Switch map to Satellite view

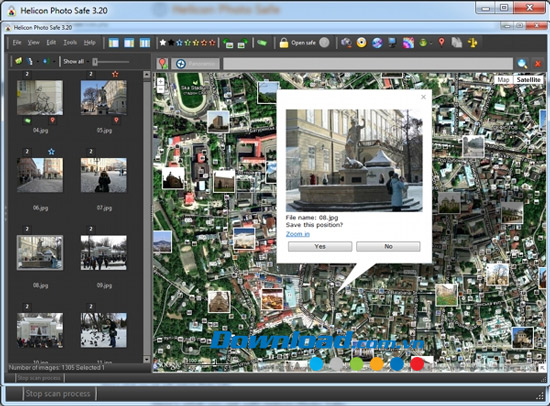528,80
